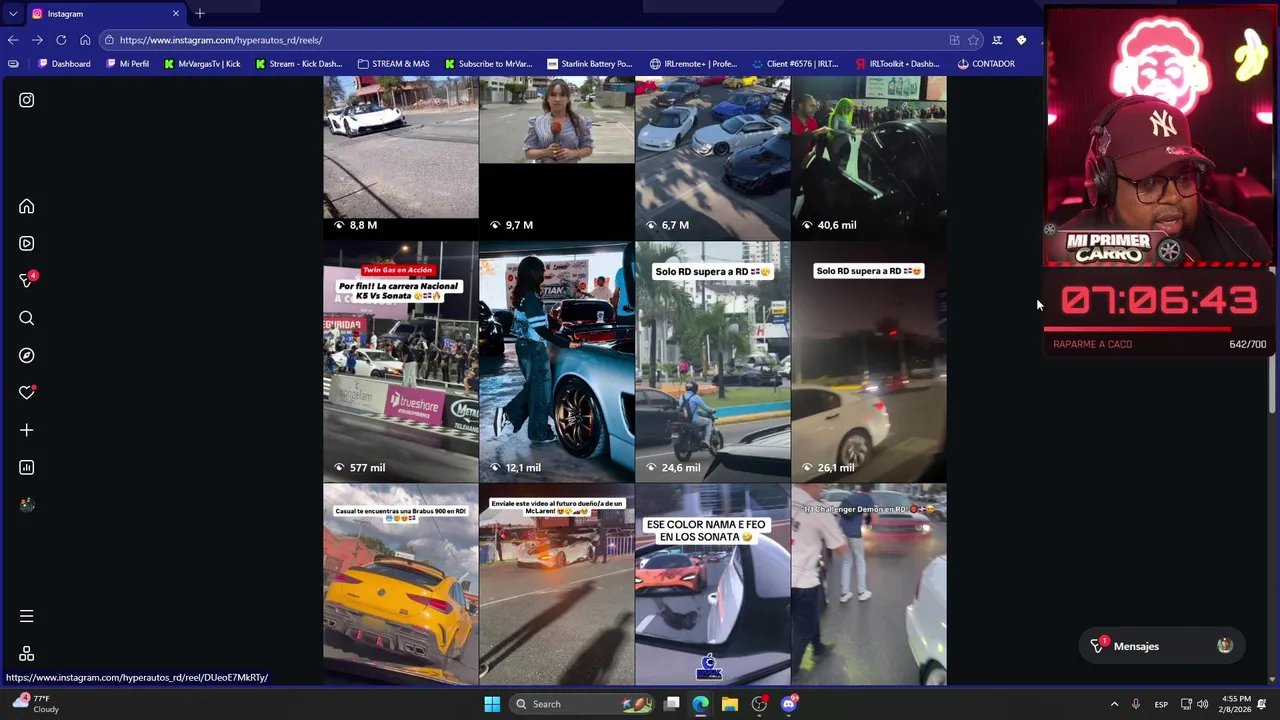The width and height of the screenshot is (1280, 720).
Task: Open the Subscribe to MrVar bookmark
Action: [488, 64]
